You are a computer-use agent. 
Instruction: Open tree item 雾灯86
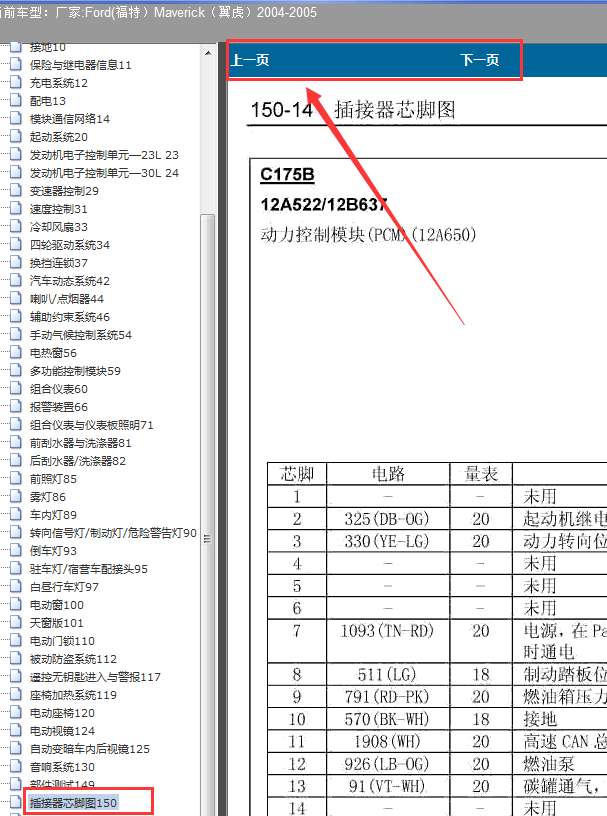(x=48, y=497)
